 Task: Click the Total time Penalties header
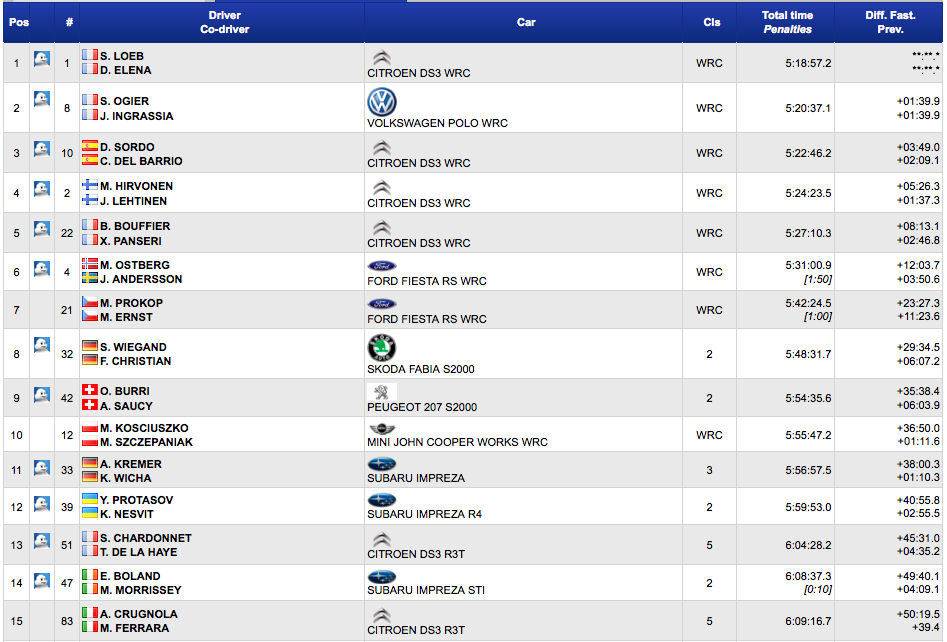click(787, 22)
